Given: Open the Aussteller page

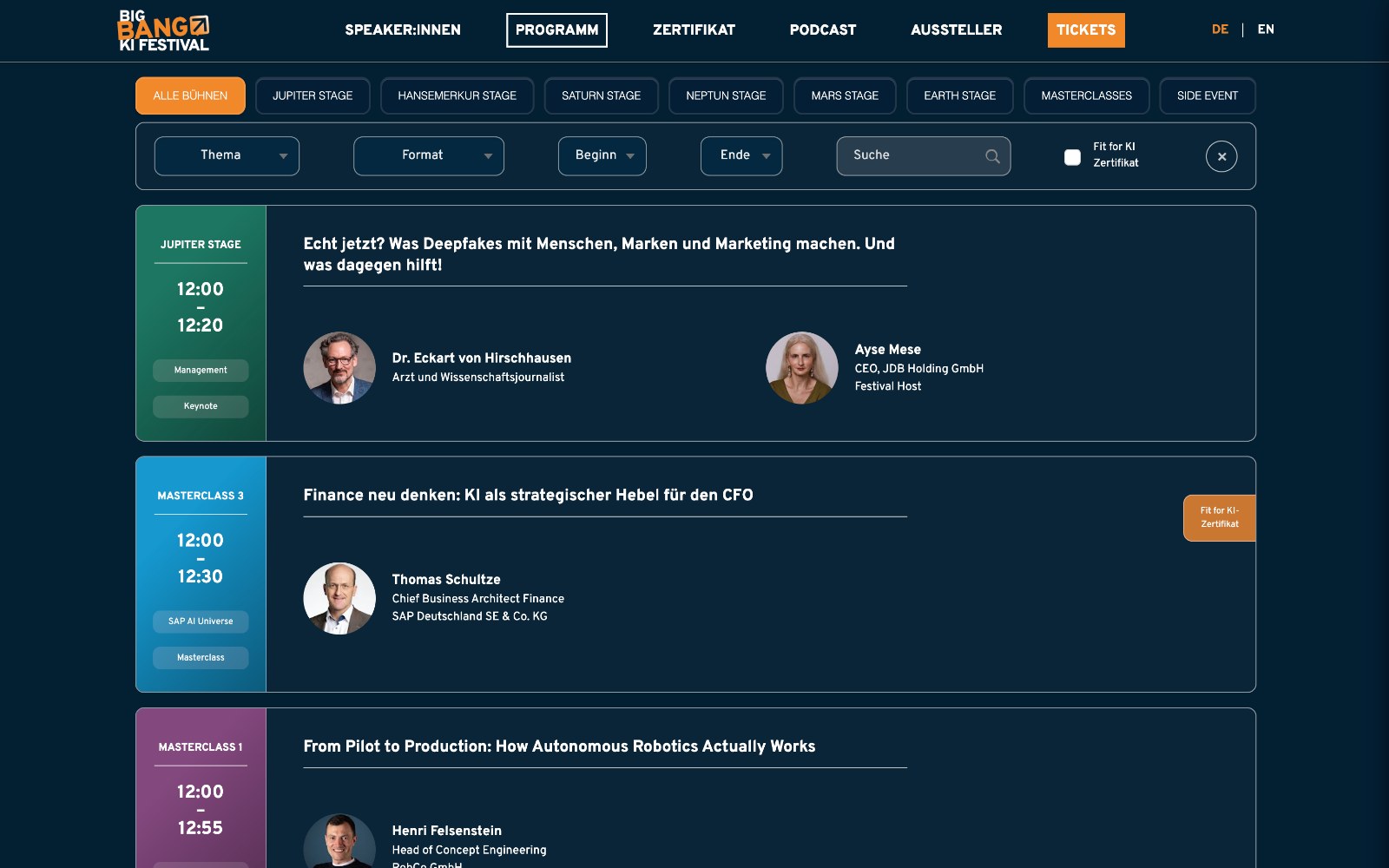Looking at the screenshot, I should [x=957, y=30].
